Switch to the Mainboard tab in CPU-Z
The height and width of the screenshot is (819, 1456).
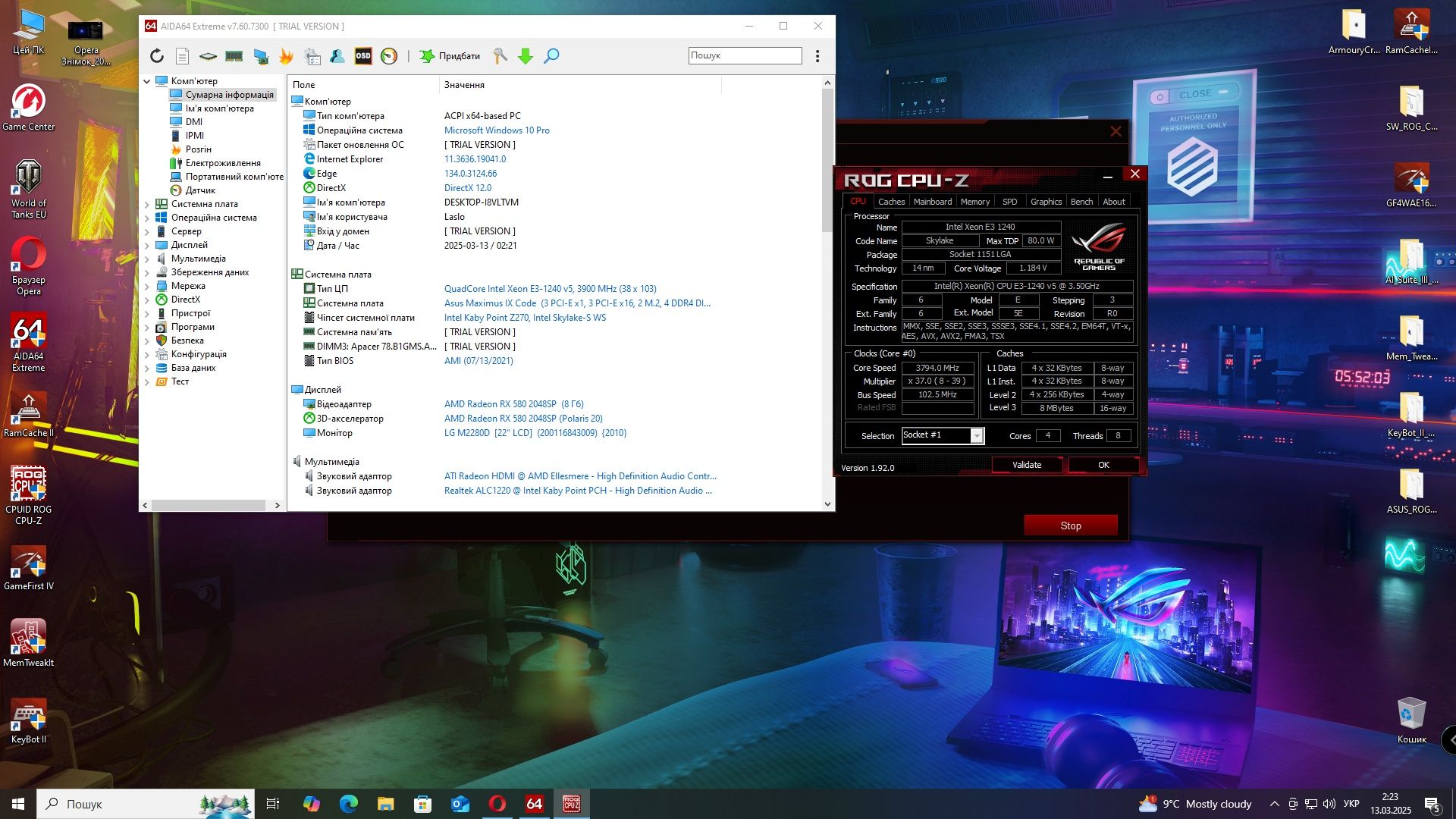coord(932,202)
